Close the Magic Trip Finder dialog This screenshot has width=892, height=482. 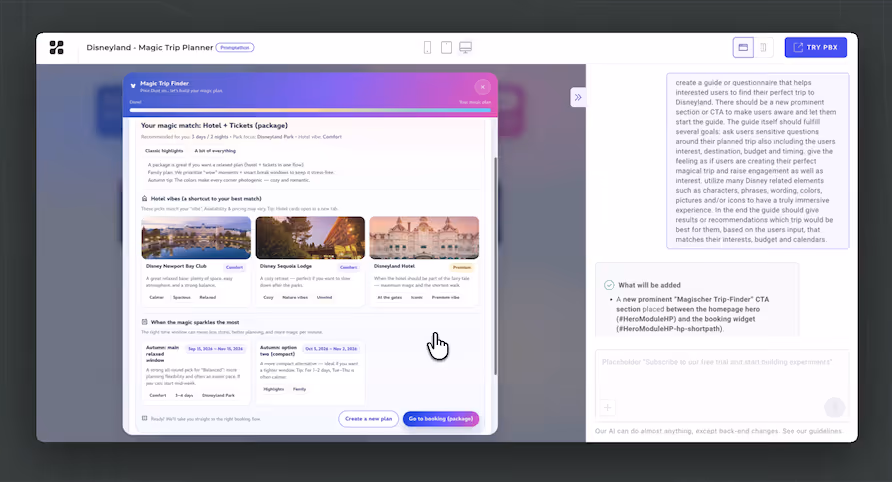pos(482,87)
